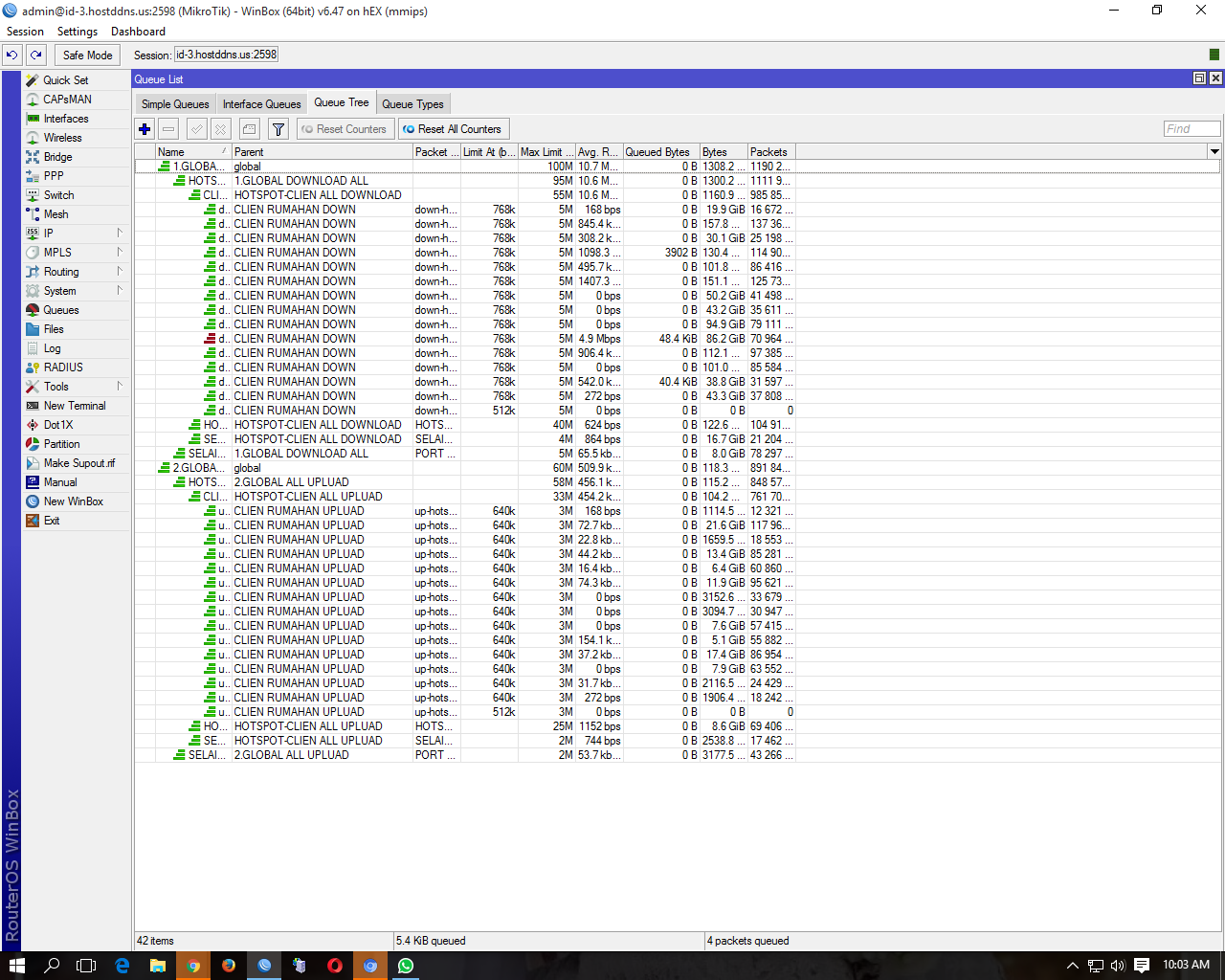Open Firefox from the taskbar

pos(229,966)
